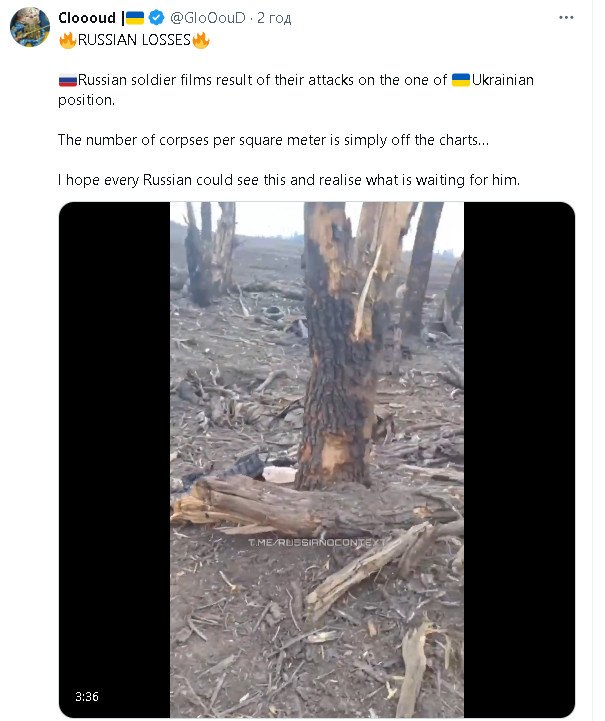Click the 'I hope every Russian' sentence
The width and height of the screenshot is (605, 721).
point(289,180)
